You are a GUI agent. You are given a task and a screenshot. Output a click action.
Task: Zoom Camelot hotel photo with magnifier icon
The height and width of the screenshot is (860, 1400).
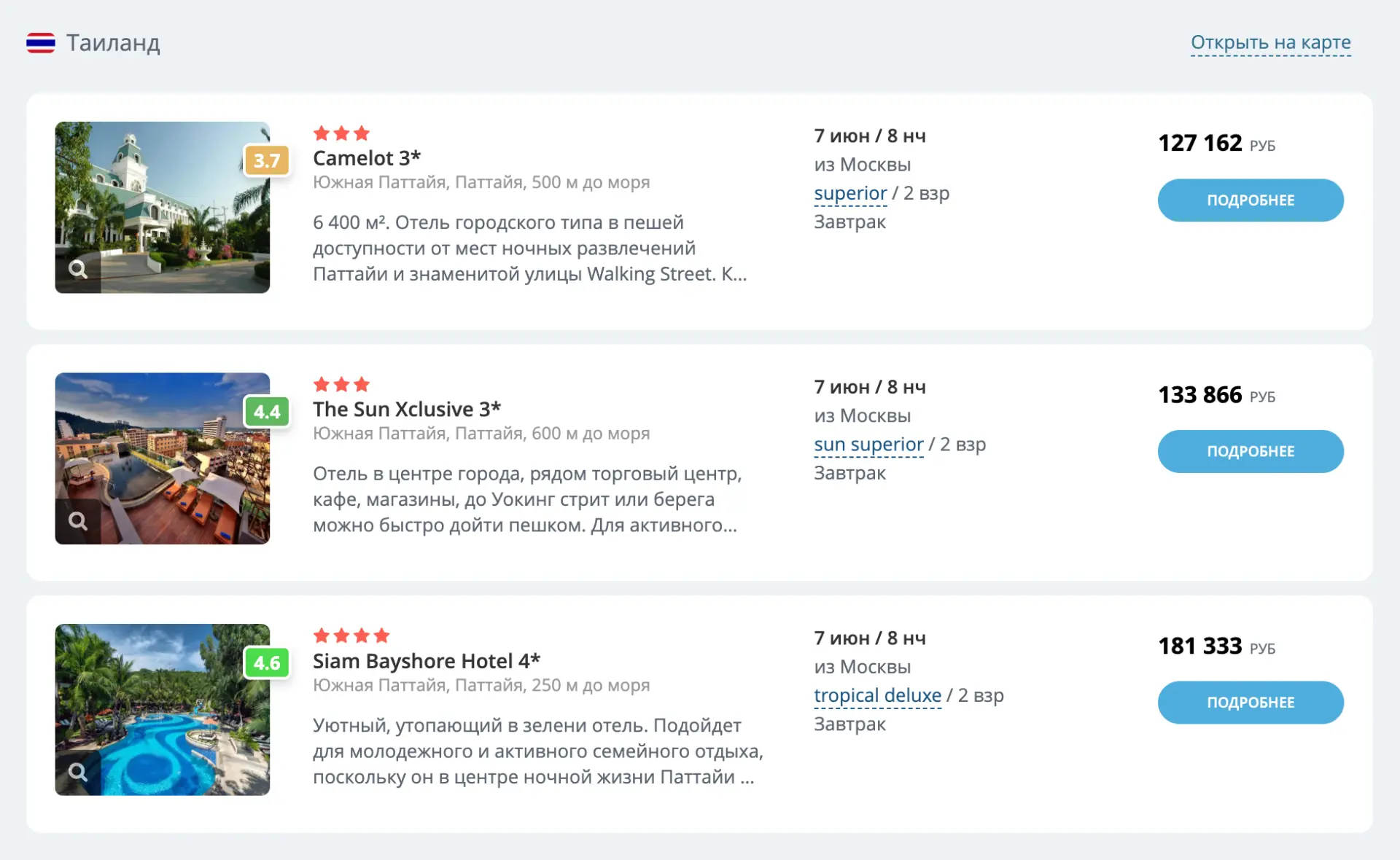click(78, 270)
